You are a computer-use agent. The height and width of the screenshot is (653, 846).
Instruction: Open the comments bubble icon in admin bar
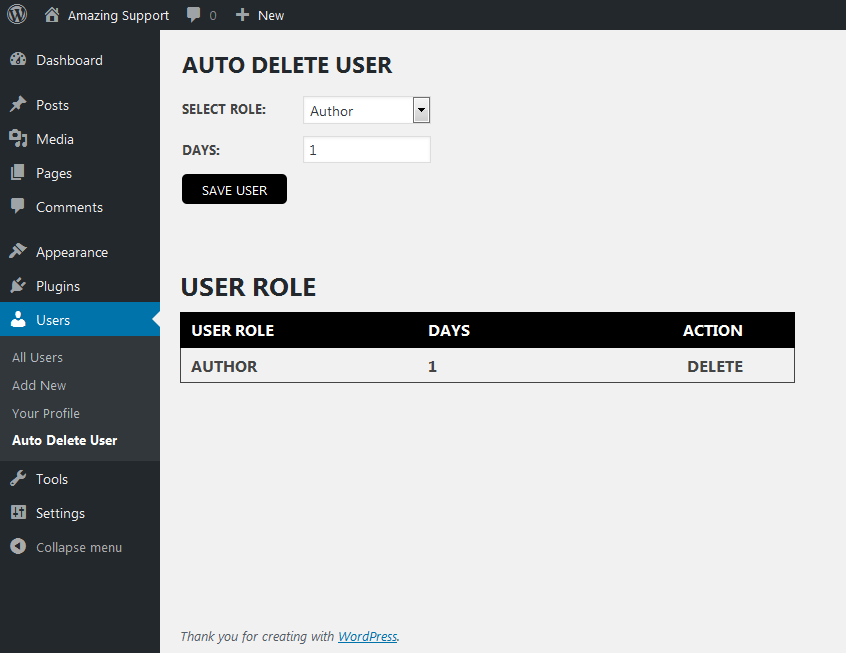click(x=194, y=15)
